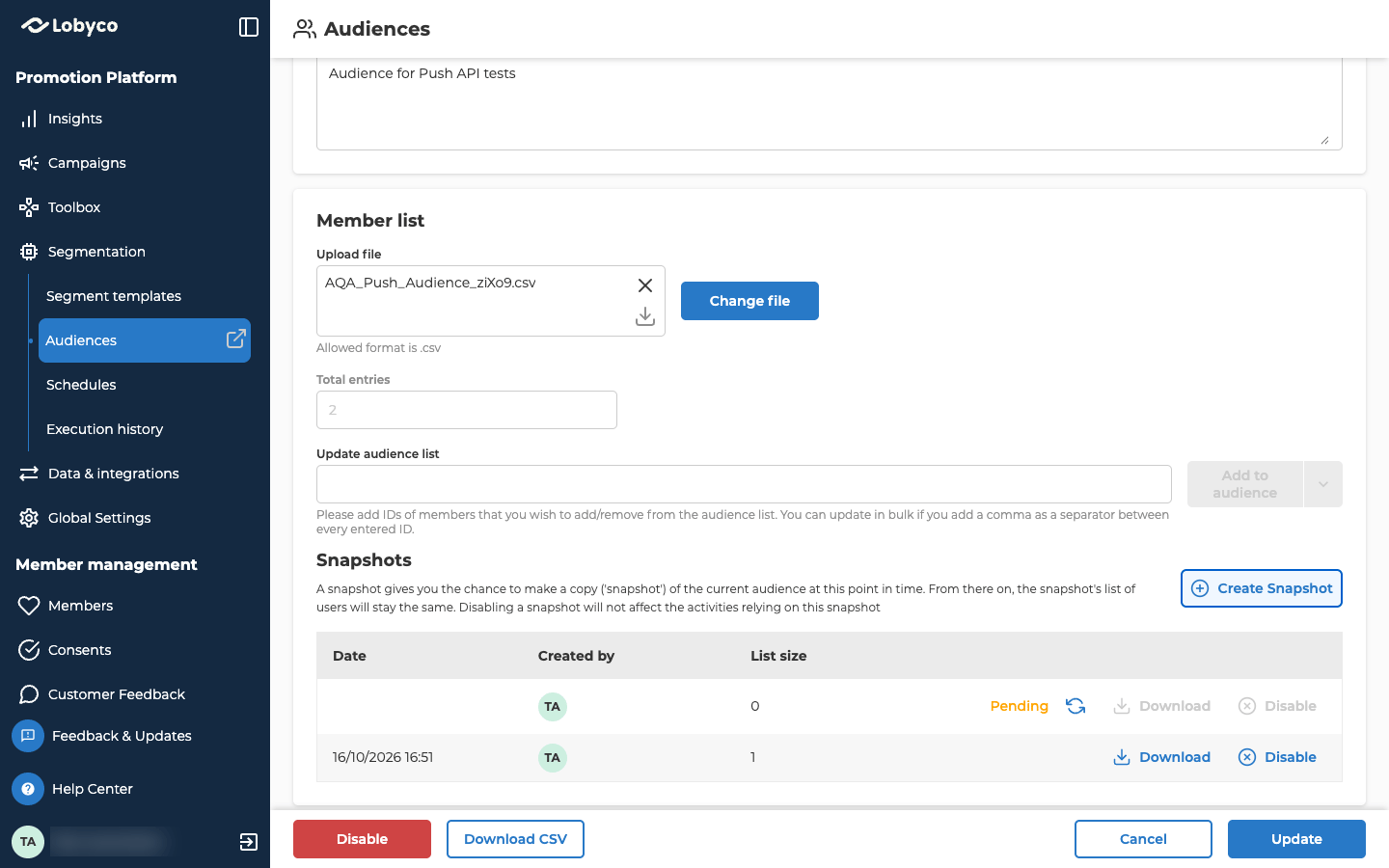Click the Pending status label
This screenshot has width=1389, height=868.
click(1019, 706)
